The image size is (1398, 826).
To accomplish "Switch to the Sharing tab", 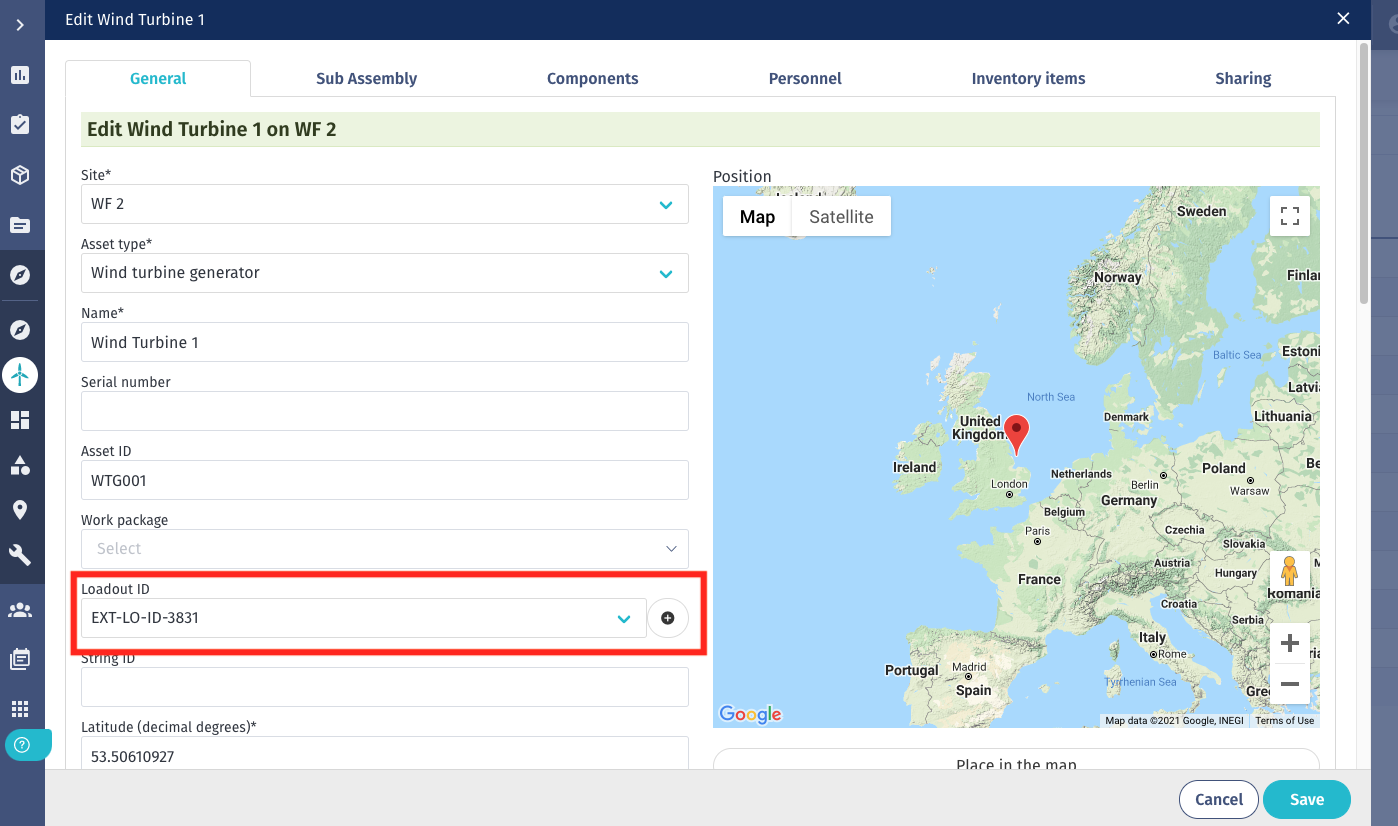I will [x=1243, y=79].
